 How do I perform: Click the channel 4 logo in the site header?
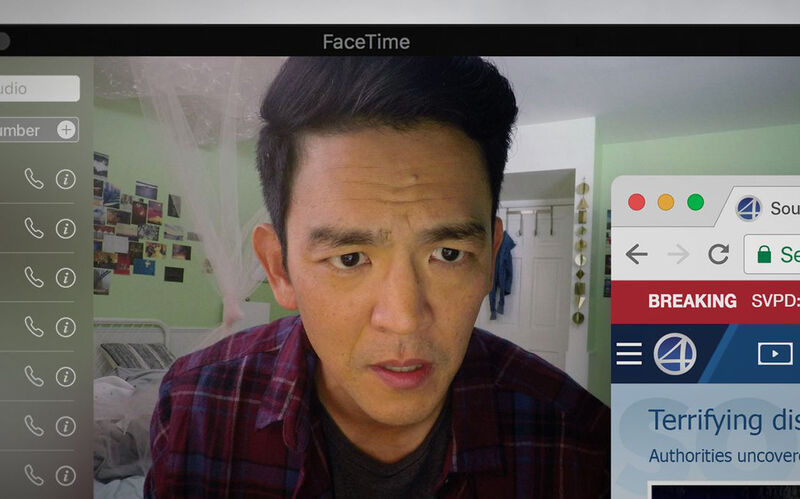tap(675, 354)
